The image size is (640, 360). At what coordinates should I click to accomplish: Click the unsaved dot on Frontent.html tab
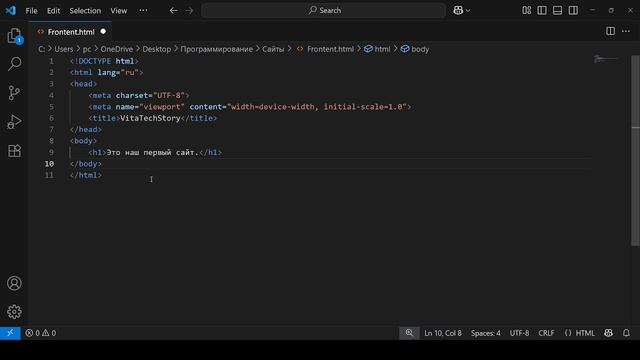click(103, 31)
